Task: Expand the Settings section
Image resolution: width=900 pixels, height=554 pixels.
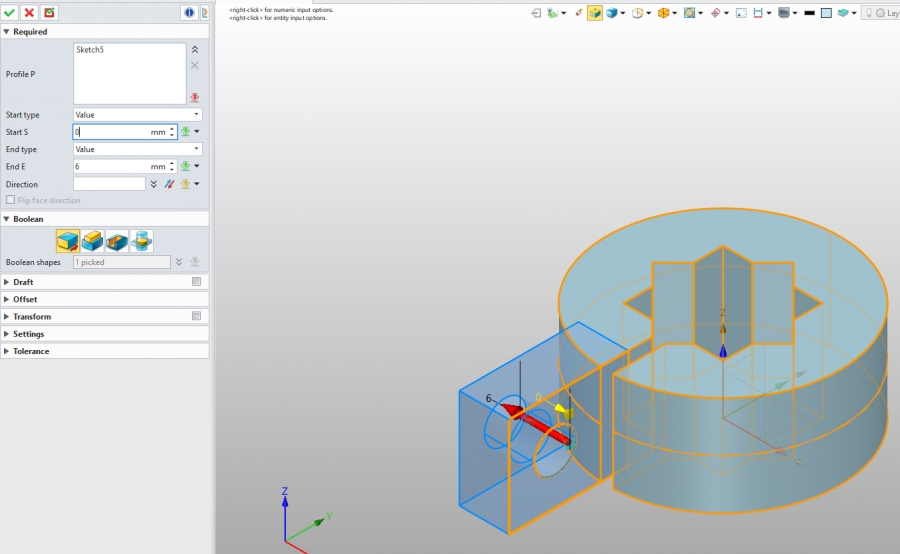Action: pos(6,334)
